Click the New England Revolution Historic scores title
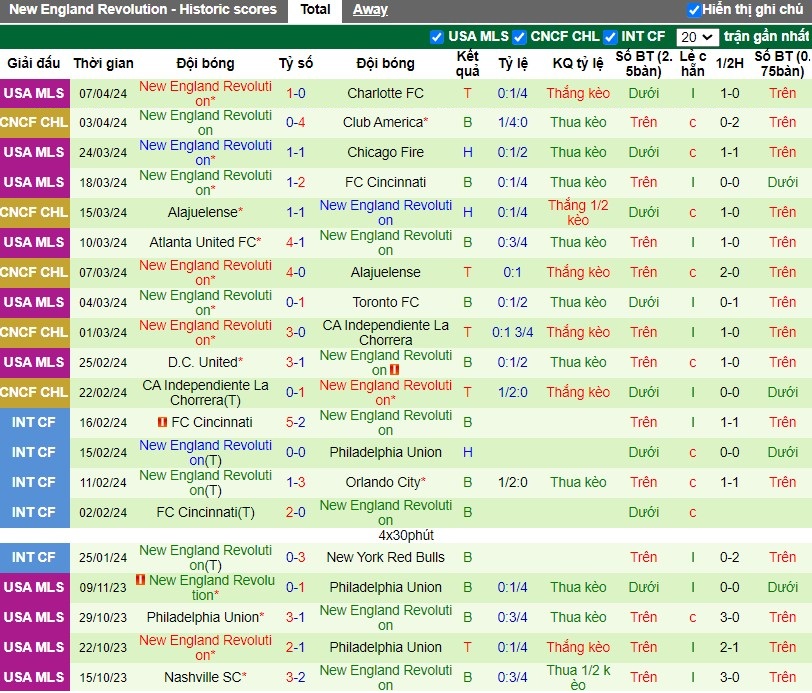 pyautogui.click(x=143, y=9)
